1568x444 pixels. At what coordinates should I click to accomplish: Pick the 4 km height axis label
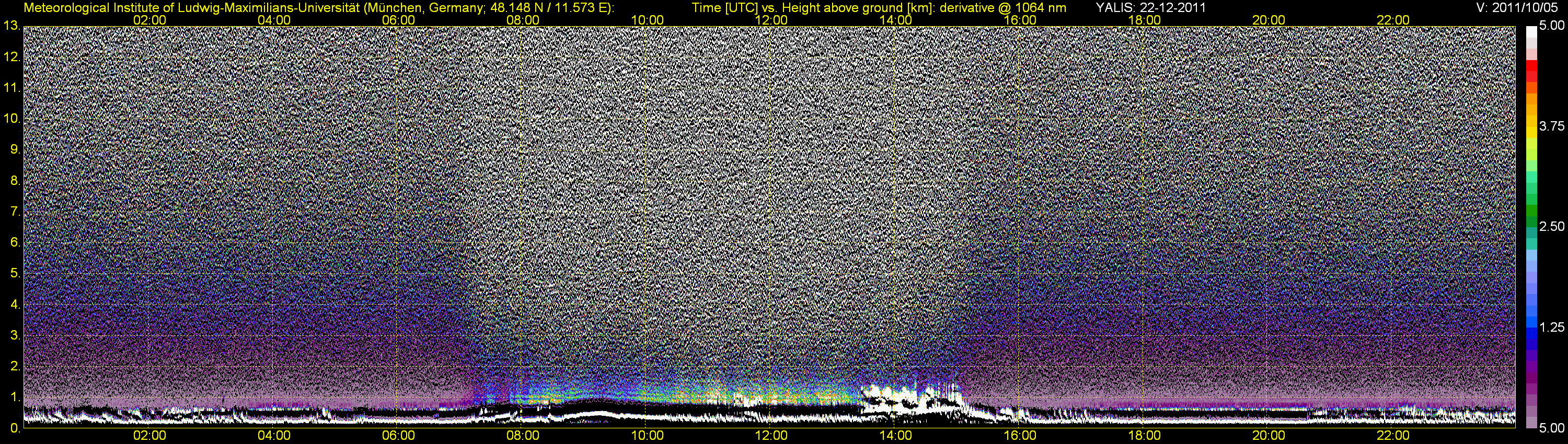coord(15,304)
